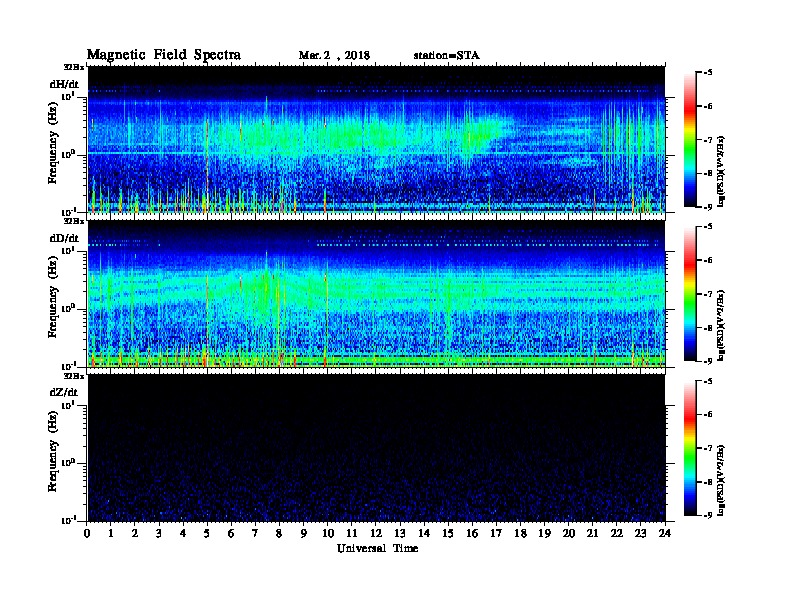Click the dZ/dt spectrogram plot area
792x612 pixels.
point(376,448)
